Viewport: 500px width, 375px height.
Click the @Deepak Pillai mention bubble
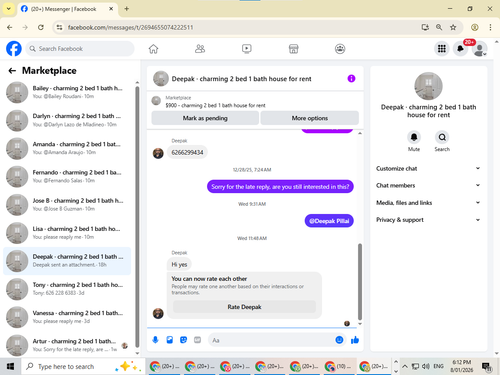329,221
